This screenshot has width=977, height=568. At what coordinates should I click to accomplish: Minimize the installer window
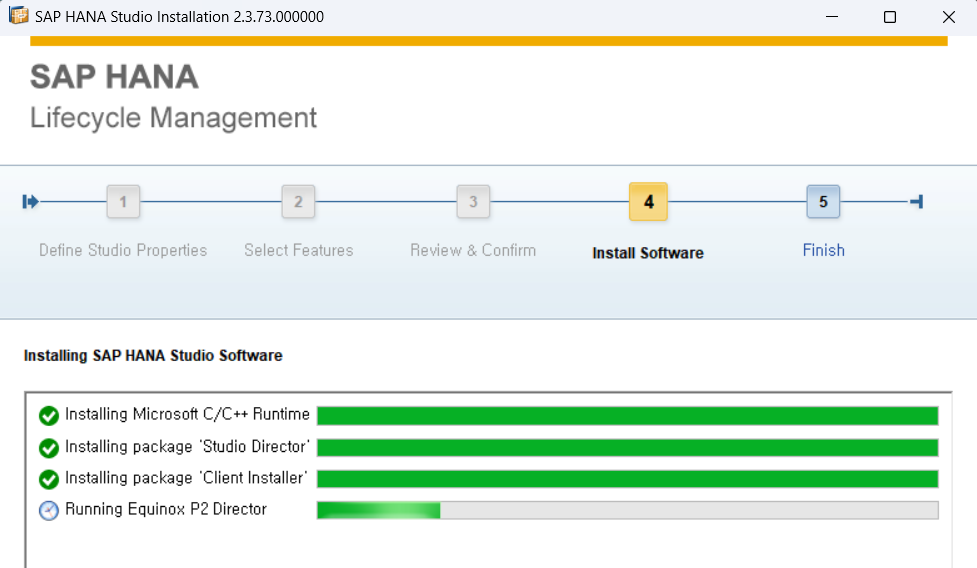832,17
